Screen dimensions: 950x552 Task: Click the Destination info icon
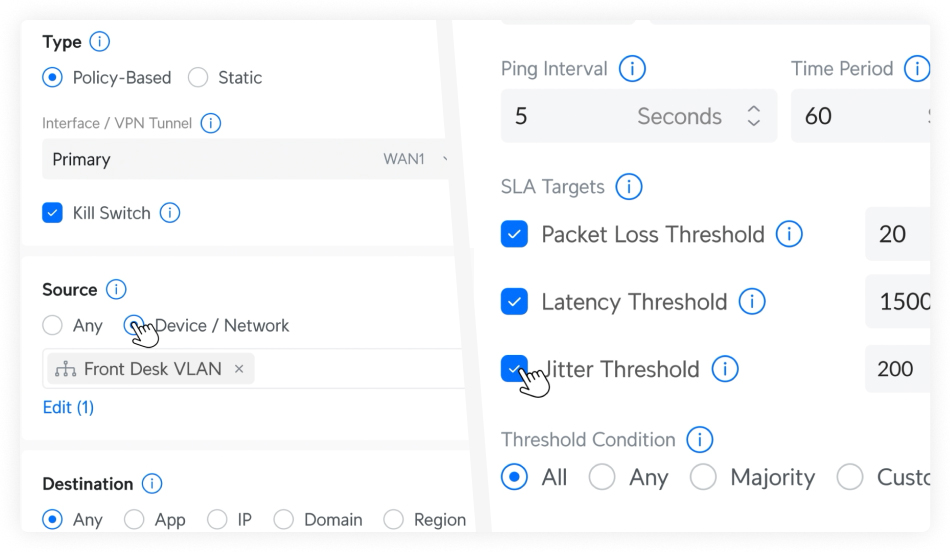click(x=152, y=484)
